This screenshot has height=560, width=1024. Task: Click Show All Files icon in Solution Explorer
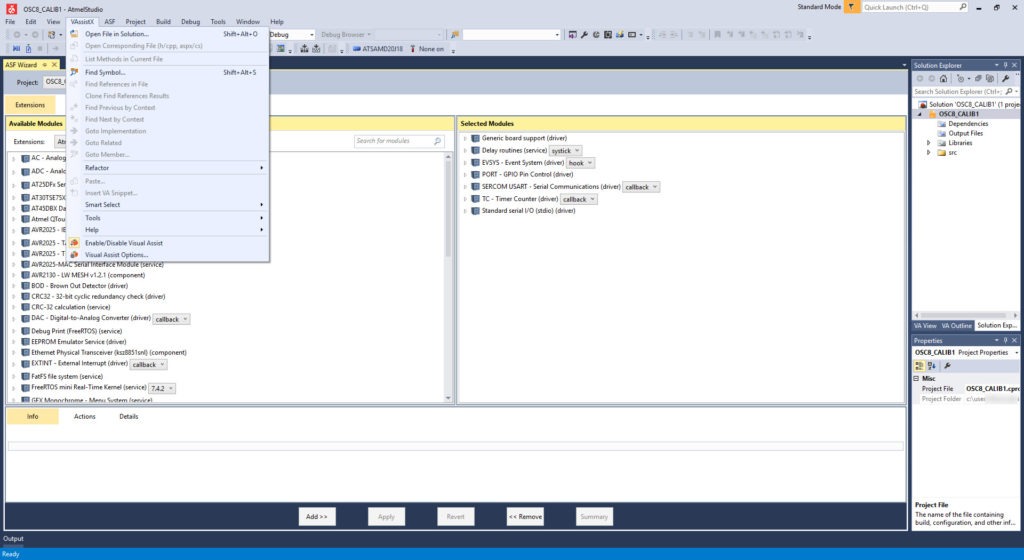click(990, 78)
